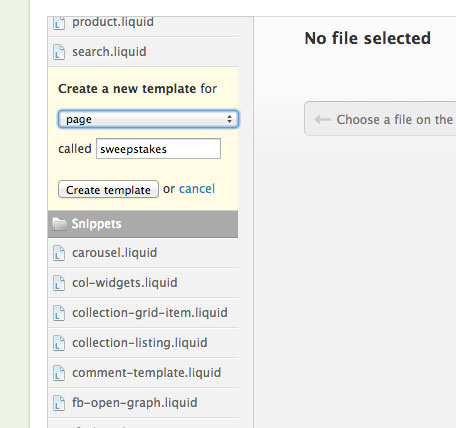Click the cancel link
The image size is (456, 428).
point(197,189)
